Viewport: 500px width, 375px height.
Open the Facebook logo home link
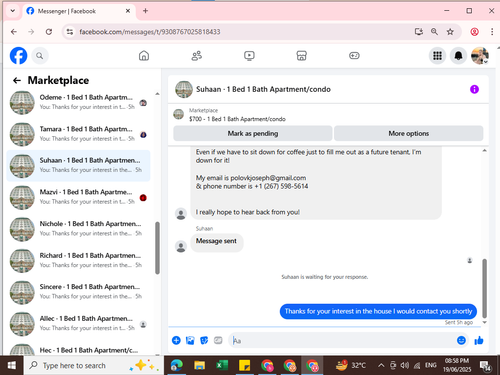click(x=18, y=56)
